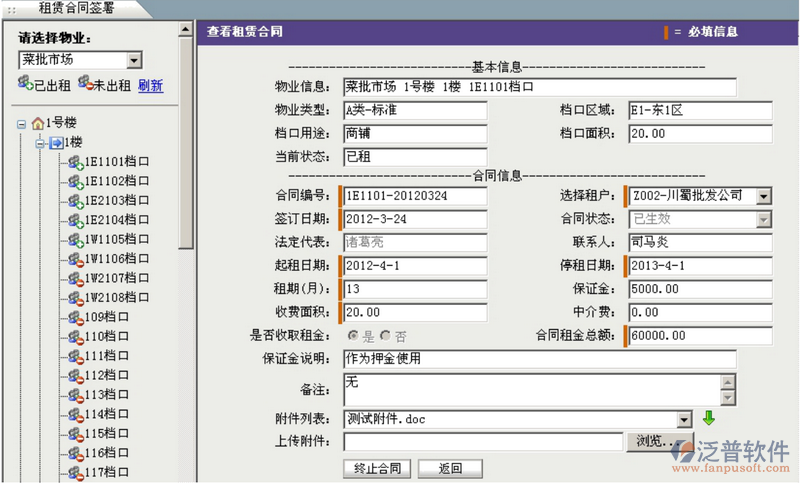Screen dimensions: 800x484
Task: Click the 终止合同 button
Action: (x=377, y=468)
